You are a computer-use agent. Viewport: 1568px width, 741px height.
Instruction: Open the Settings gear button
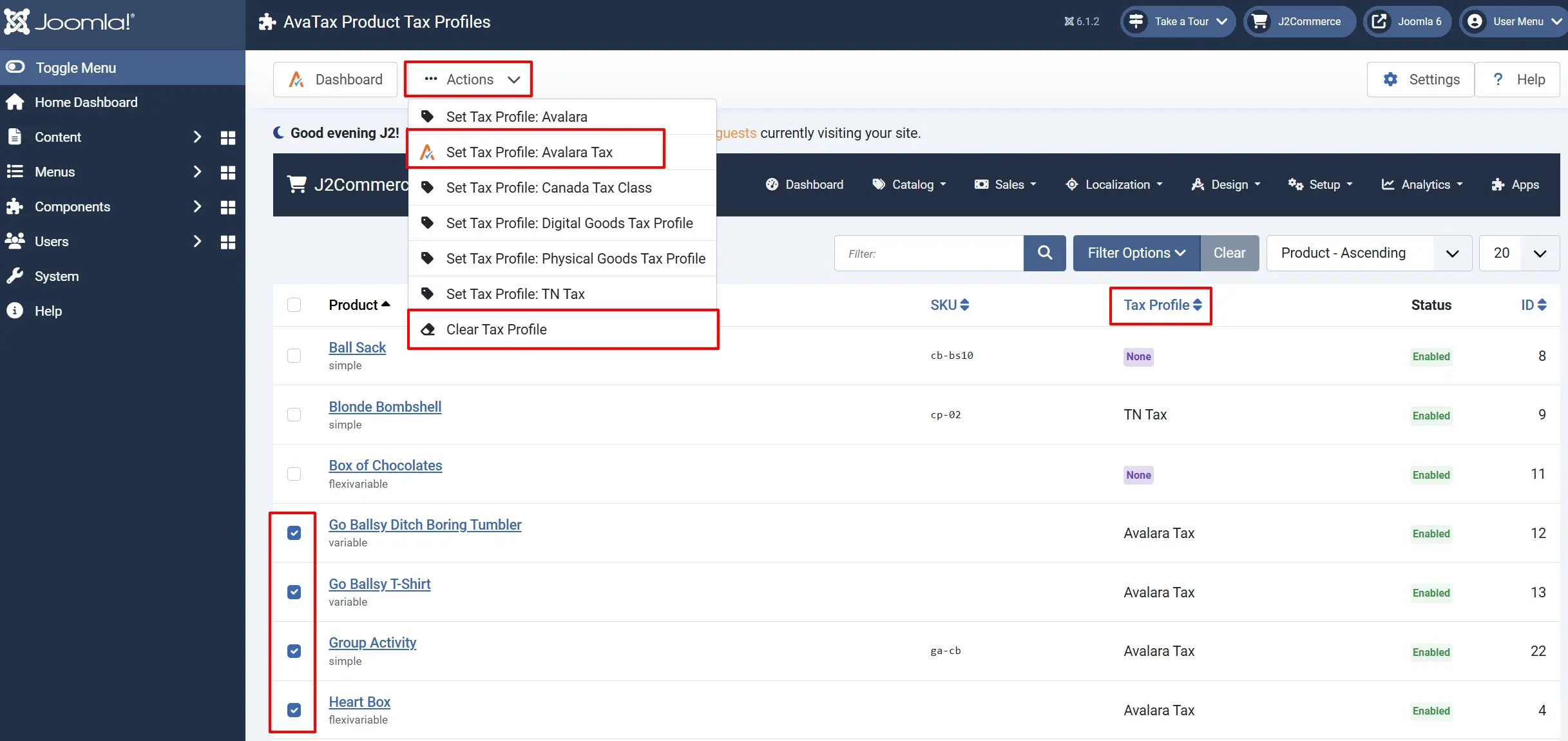[x=1420, y=79]
